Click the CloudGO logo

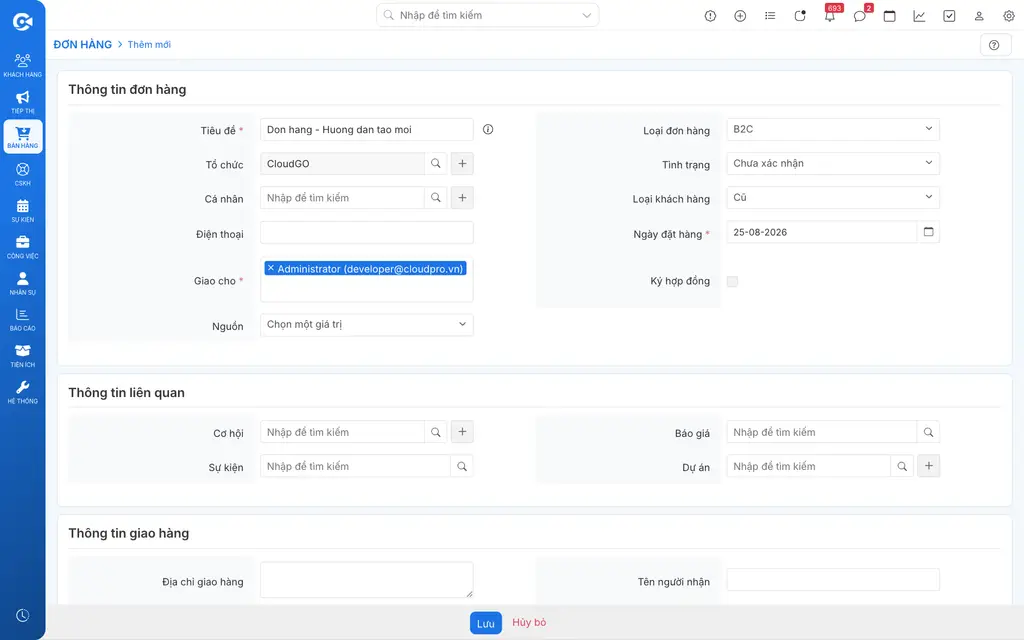[x=23, y=22]
